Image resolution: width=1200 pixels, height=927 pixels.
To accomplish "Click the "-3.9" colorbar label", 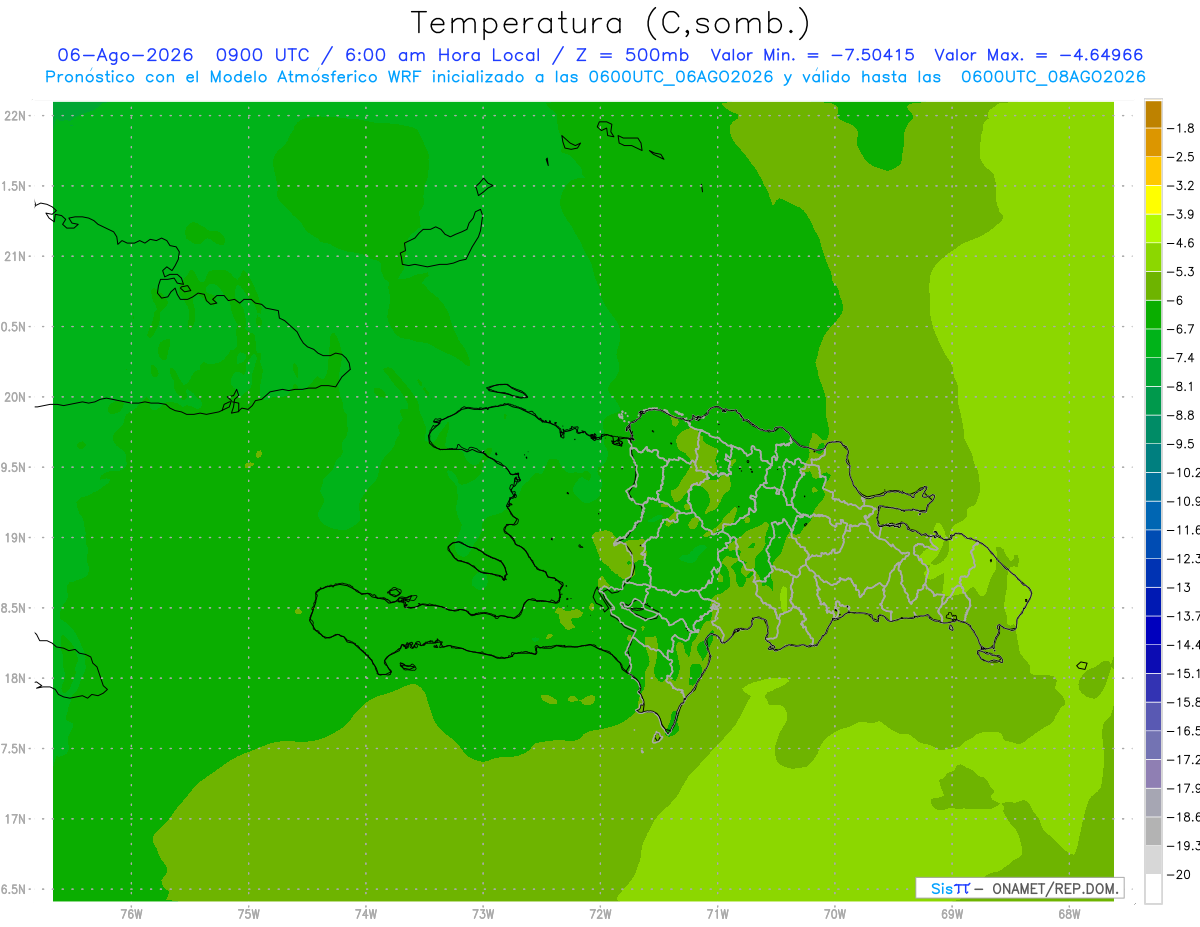I will click(1181, 214).
